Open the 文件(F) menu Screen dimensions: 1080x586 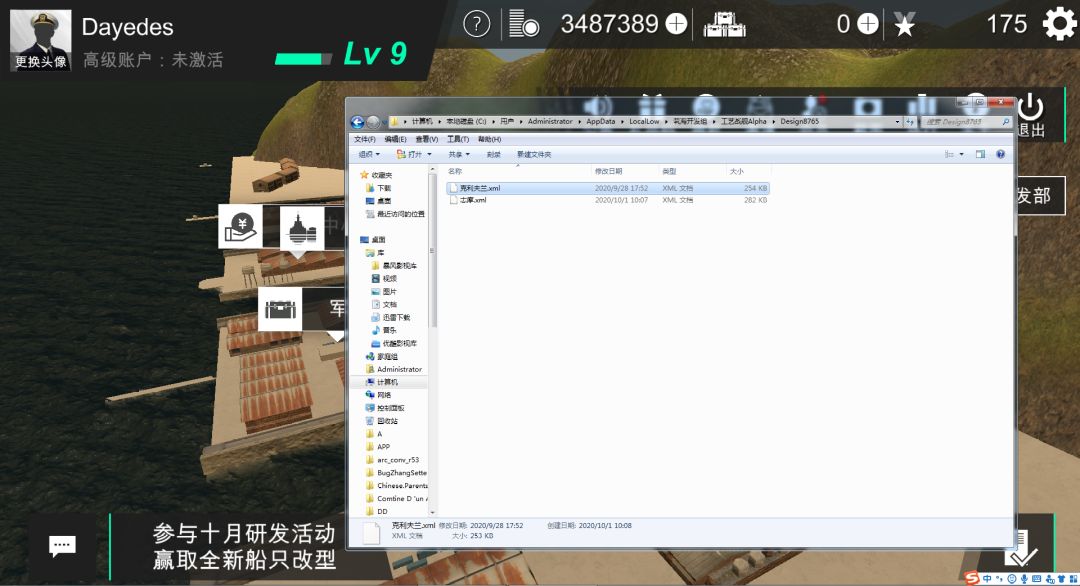pyautogui.click(x=364, y=139)
